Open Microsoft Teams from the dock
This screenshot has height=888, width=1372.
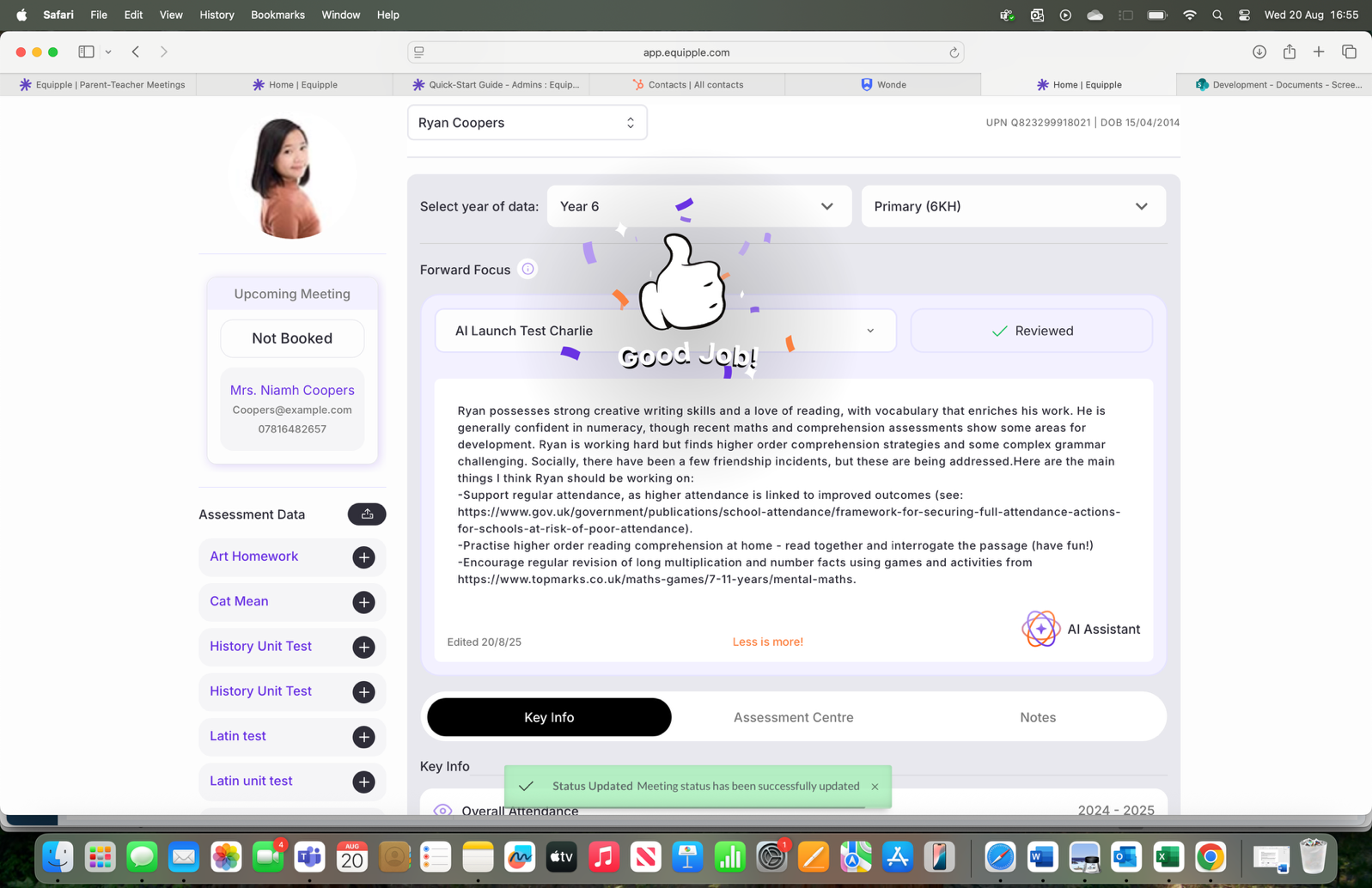(309, 856)
